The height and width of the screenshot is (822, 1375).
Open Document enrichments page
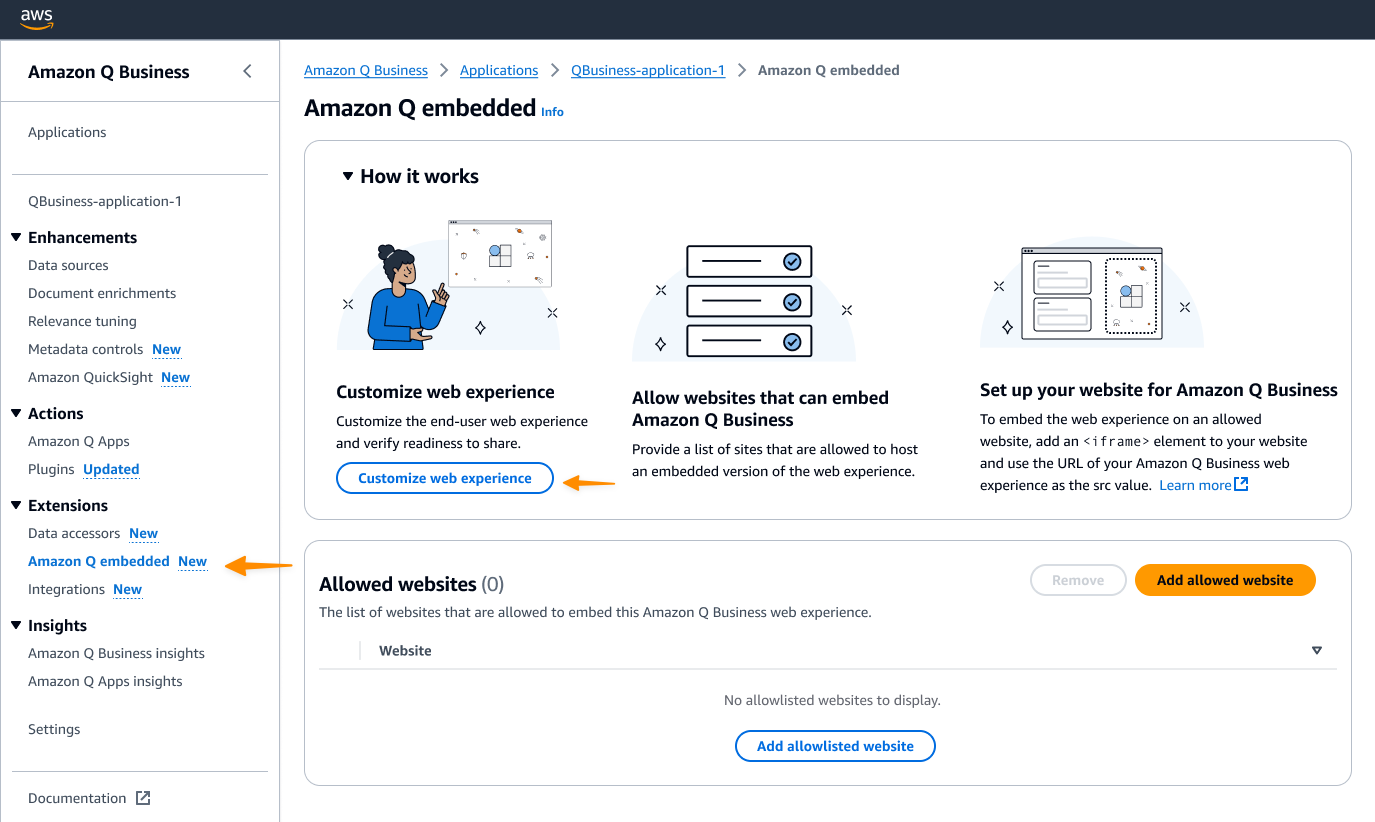(x=102, y=293)
